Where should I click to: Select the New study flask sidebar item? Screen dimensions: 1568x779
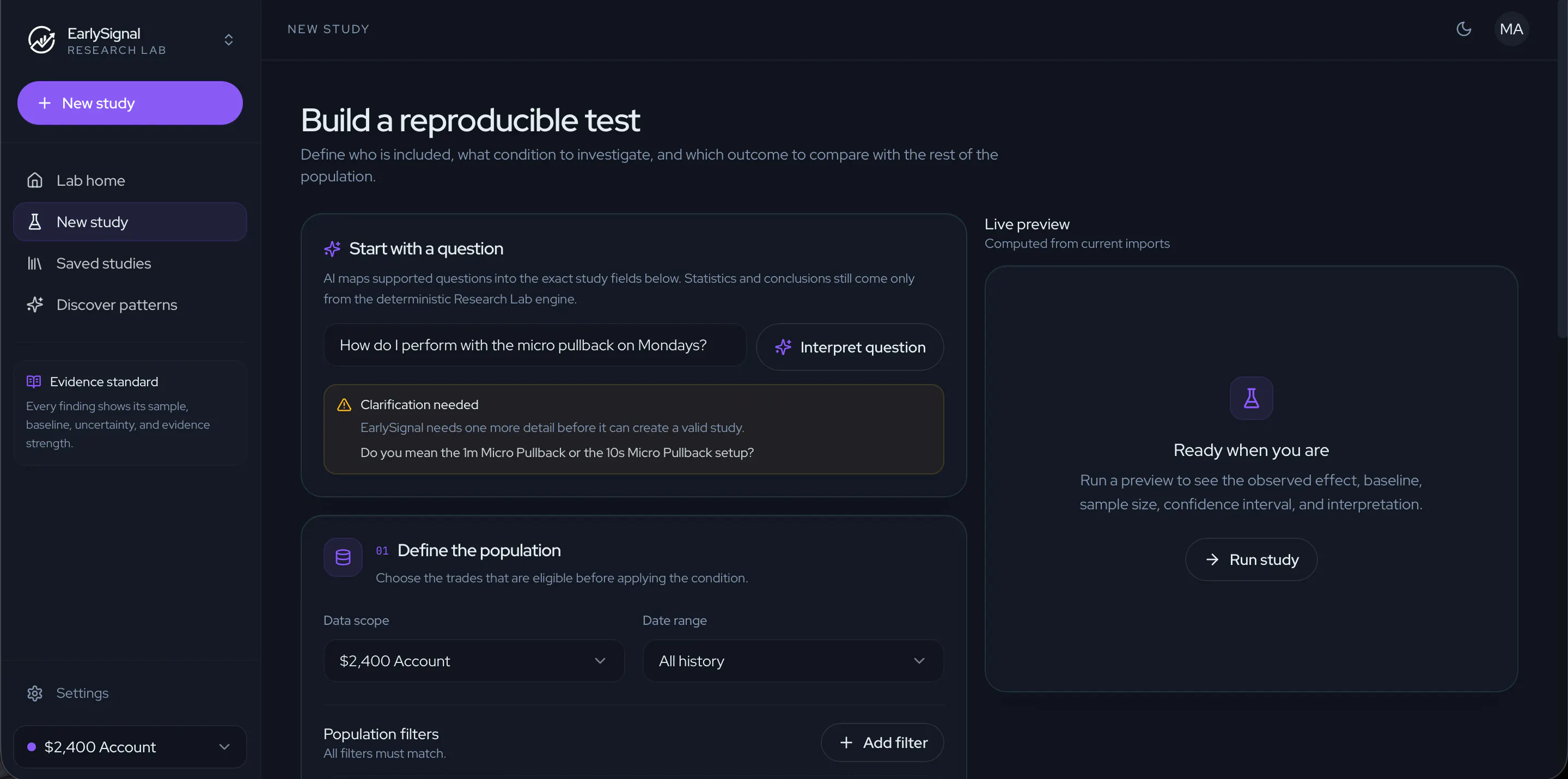coord(130,222)
